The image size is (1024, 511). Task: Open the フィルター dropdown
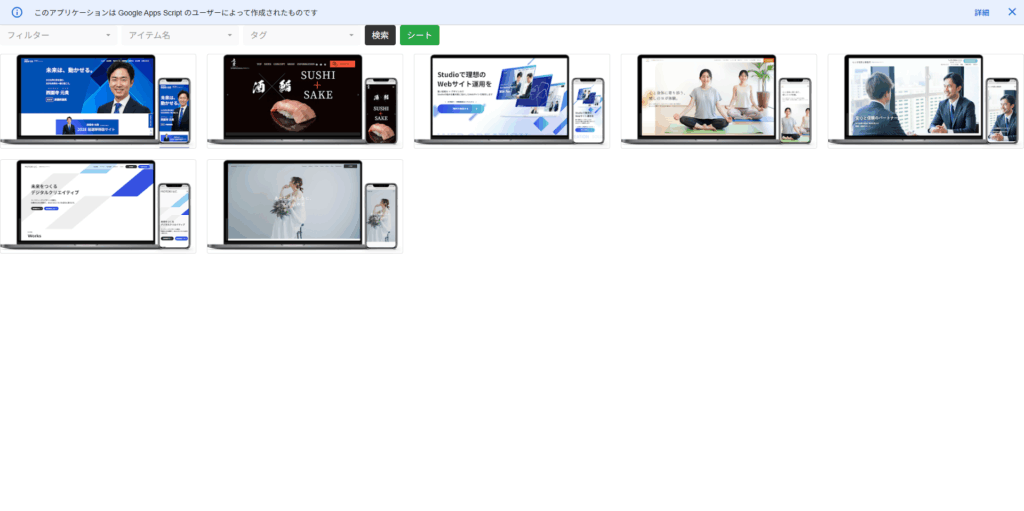[59, 35]
